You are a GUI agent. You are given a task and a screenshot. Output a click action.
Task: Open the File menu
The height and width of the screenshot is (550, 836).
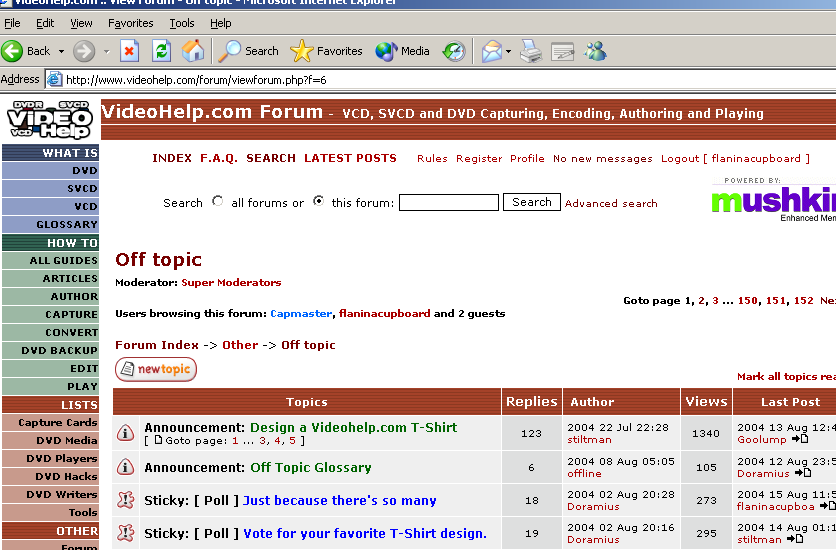point(12,23)
